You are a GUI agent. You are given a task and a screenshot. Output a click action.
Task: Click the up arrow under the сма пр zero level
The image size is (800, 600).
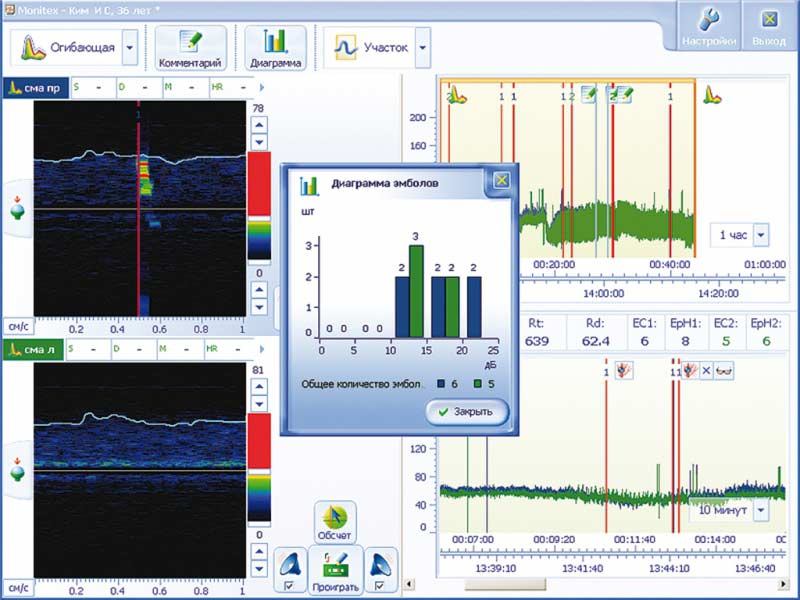(x=259, y=289)
